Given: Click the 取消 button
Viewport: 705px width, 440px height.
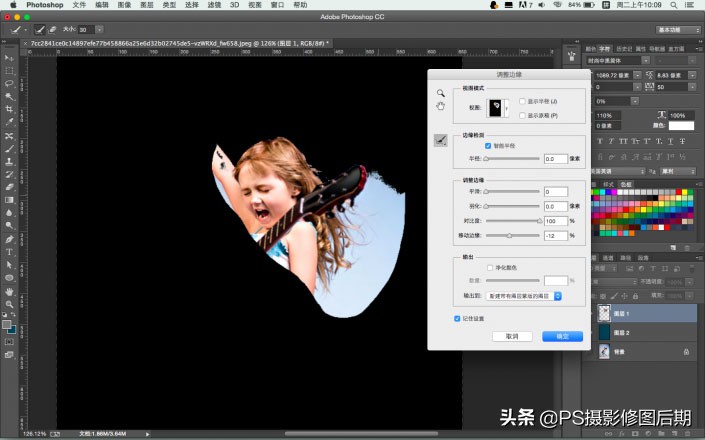Looking at the screenshot, I should 512,336.
